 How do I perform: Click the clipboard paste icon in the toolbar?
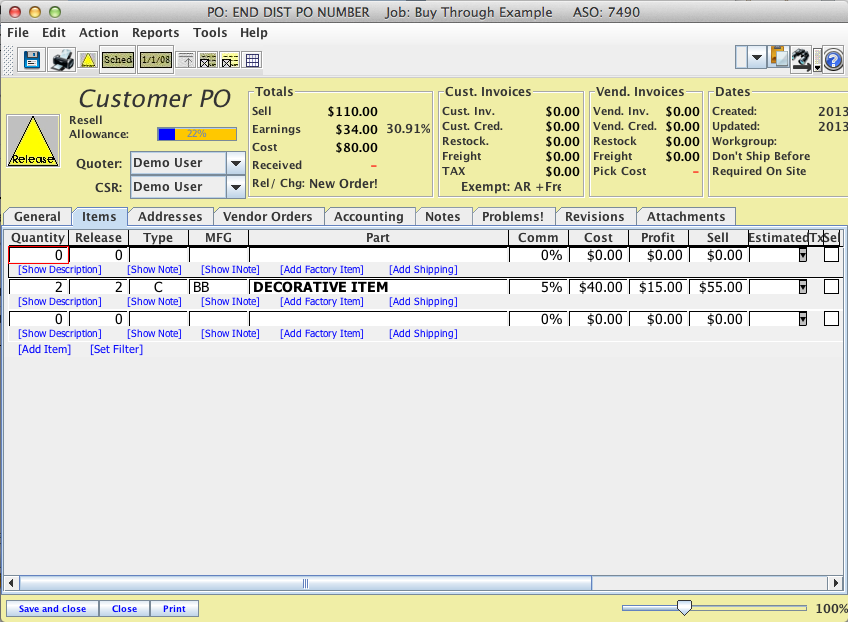pyautogui.click(x=779, y=57)
